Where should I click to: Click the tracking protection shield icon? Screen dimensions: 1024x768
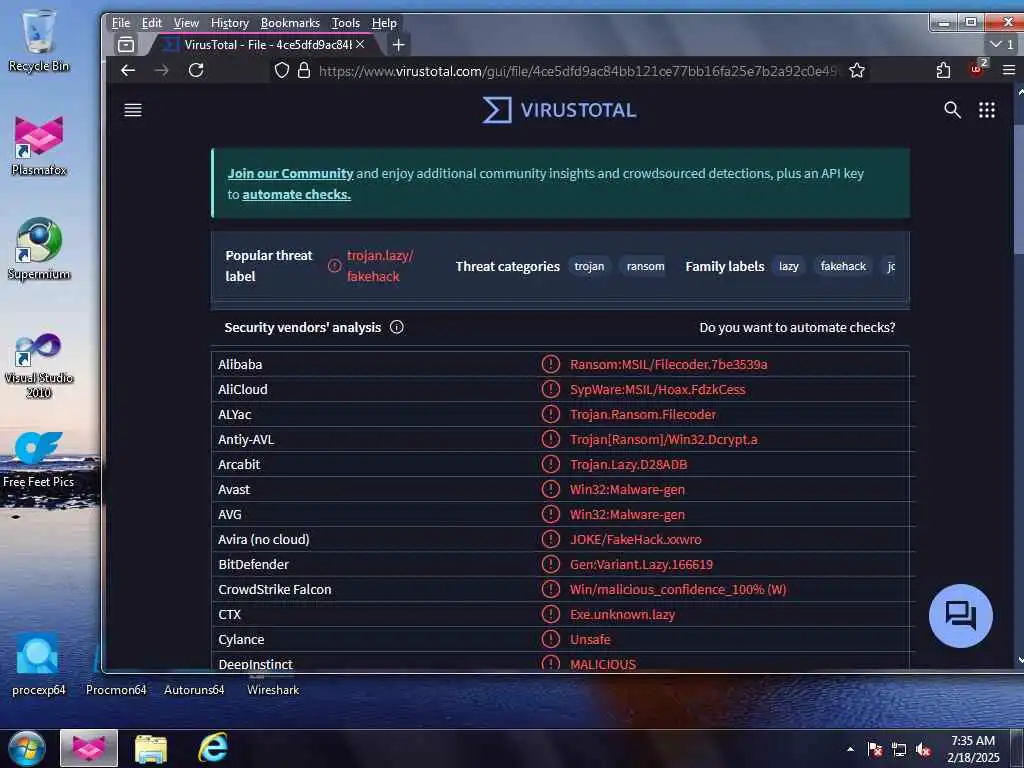(x=281, y=71)
